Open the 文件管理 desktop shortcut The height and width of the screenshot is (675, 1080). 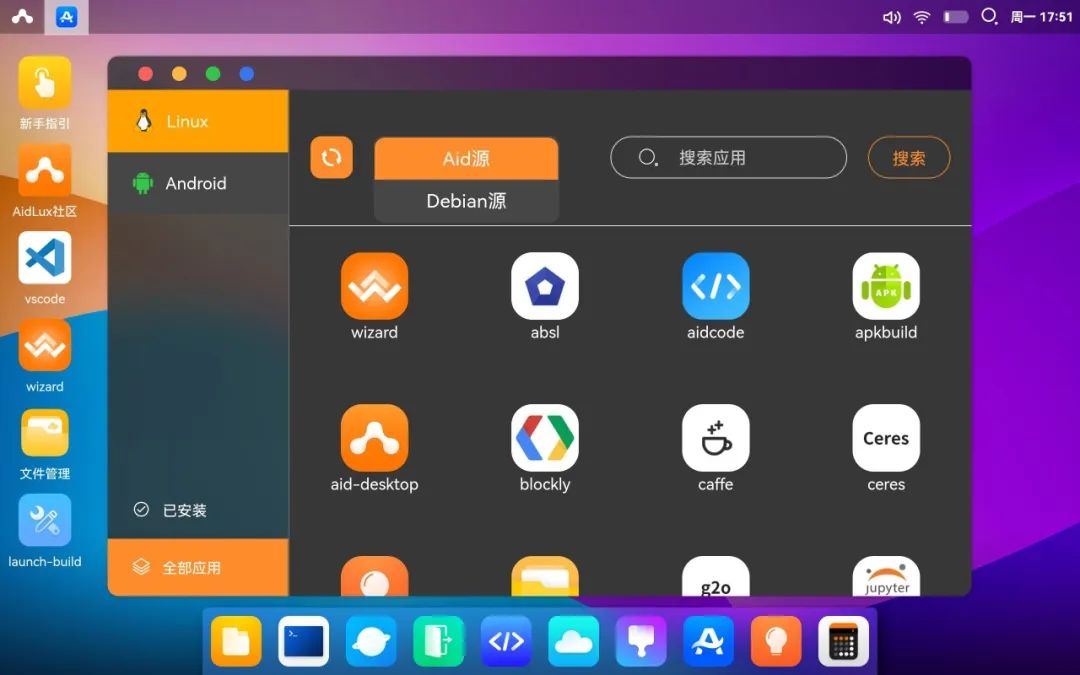[45, 433]
